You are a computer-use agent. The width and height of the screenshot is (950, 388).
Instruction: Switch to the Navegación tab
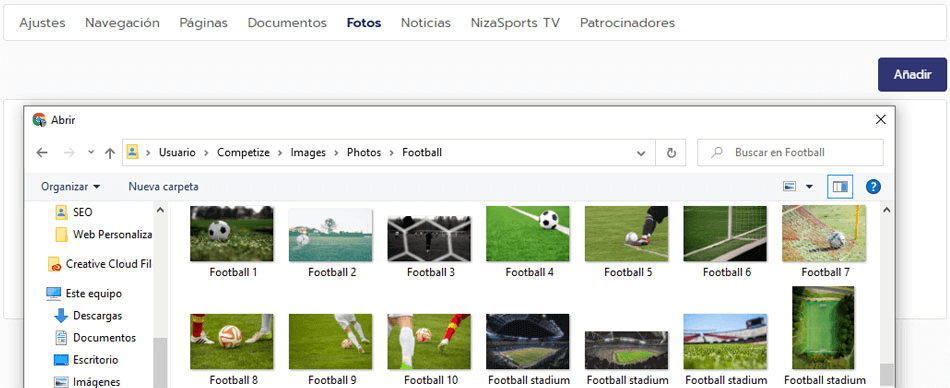(x=122, y=23)
